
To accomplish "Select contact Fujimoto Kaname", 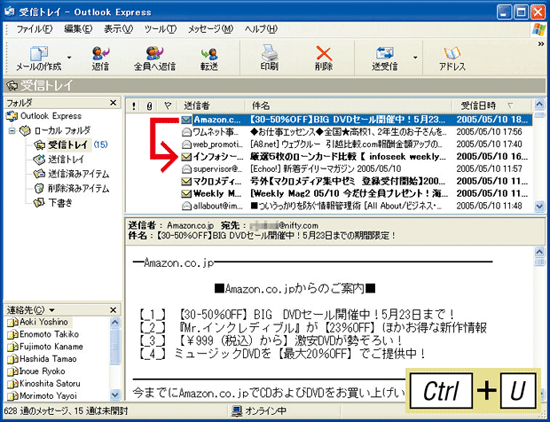I will click(x=45, y=347).
